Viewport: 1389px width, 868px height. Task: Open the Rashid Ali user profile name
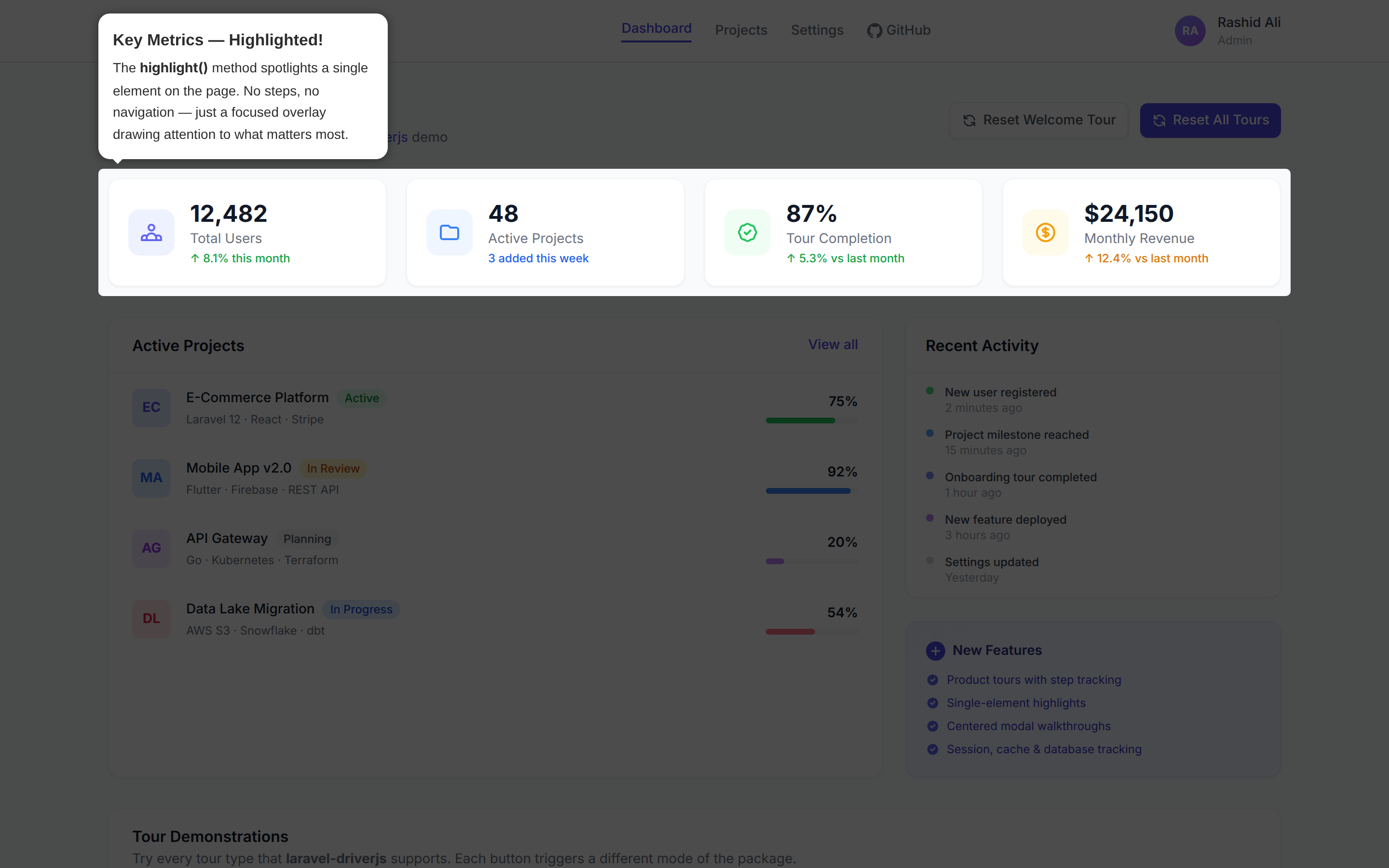1249,22
